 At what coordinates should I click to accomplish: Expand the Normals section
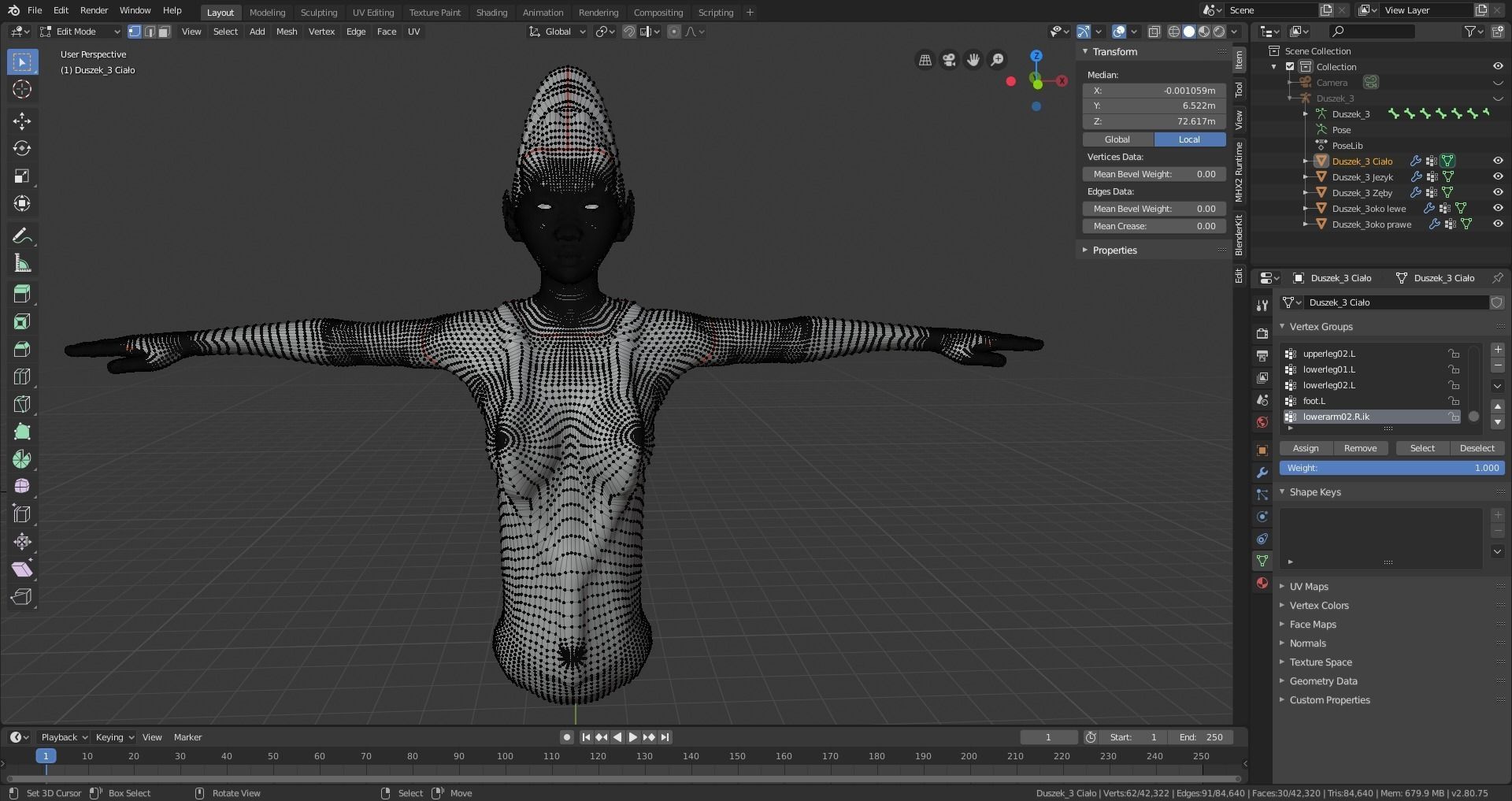[1307, 643]
